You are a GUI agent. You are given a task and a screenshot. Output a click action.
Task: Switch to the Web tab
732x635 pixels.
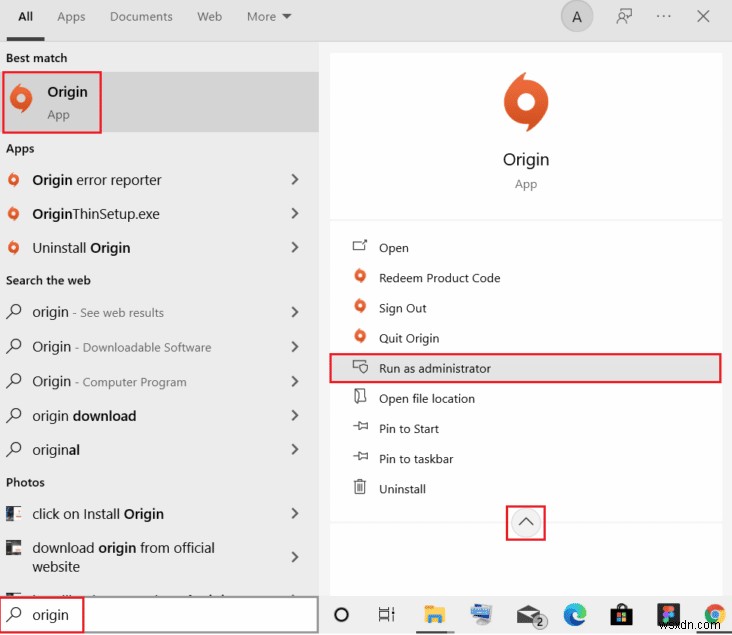(209, 17)
